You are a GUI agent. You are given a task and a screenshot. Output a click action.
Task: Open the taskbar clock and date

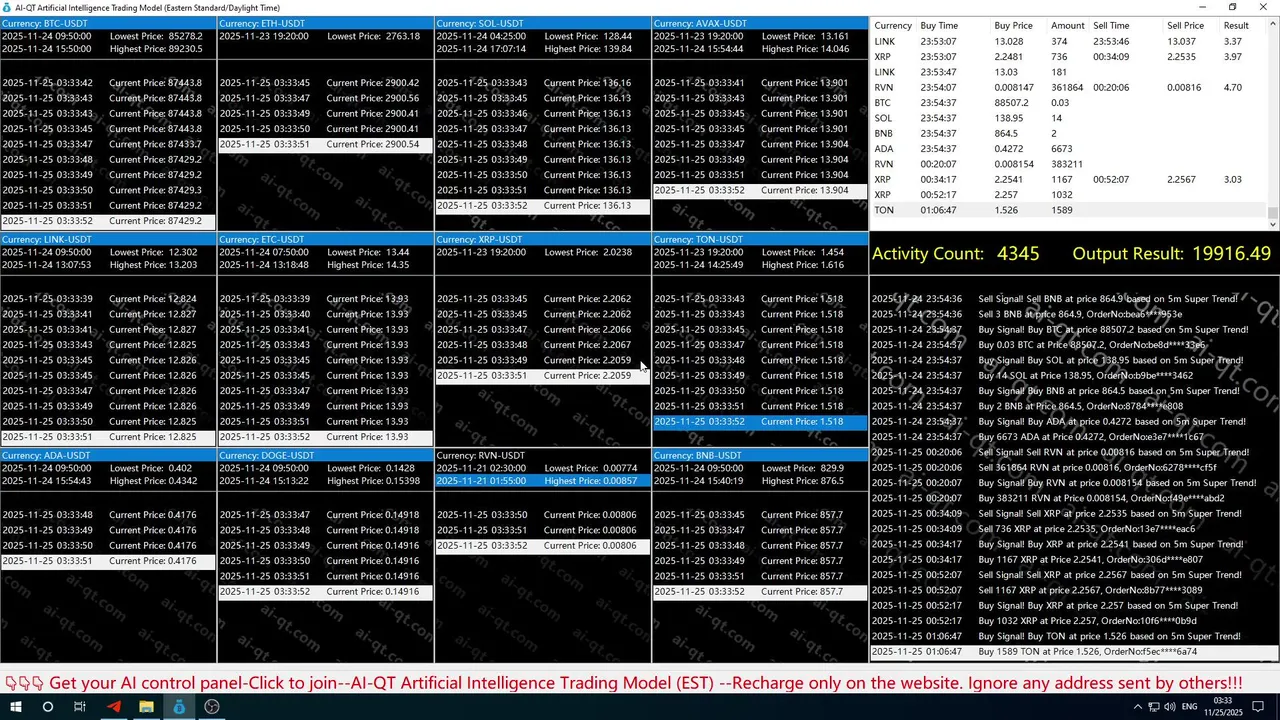[1223, 706]
